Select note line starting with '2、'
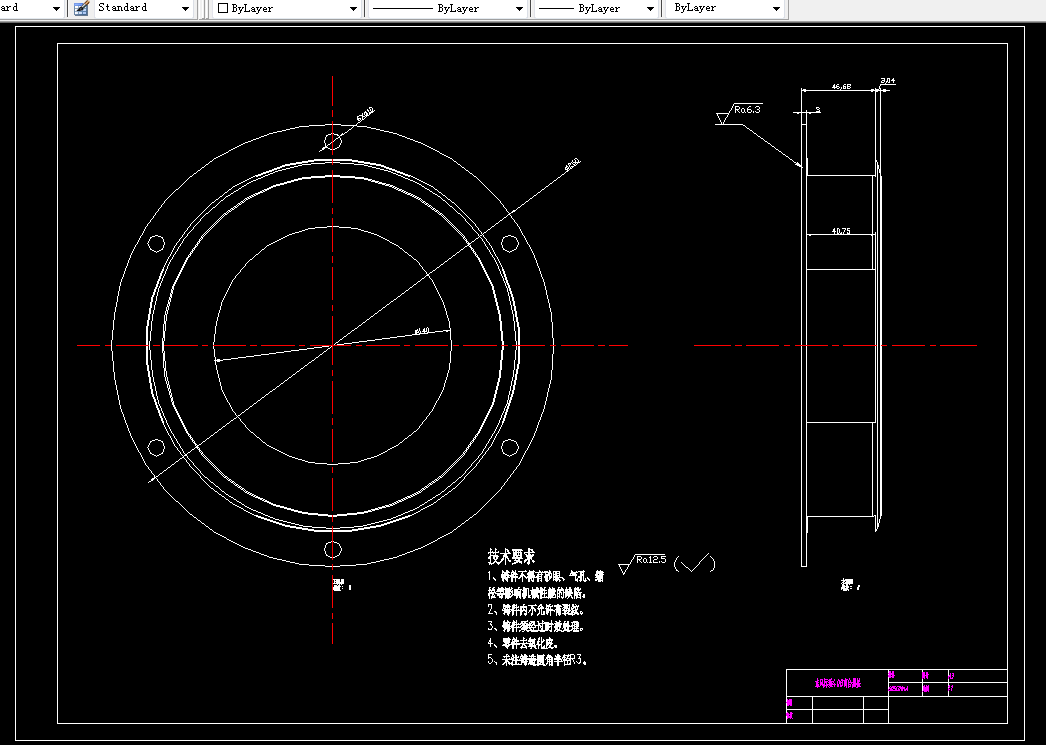This screenshot has height=745, width=1046. (536, 610)
